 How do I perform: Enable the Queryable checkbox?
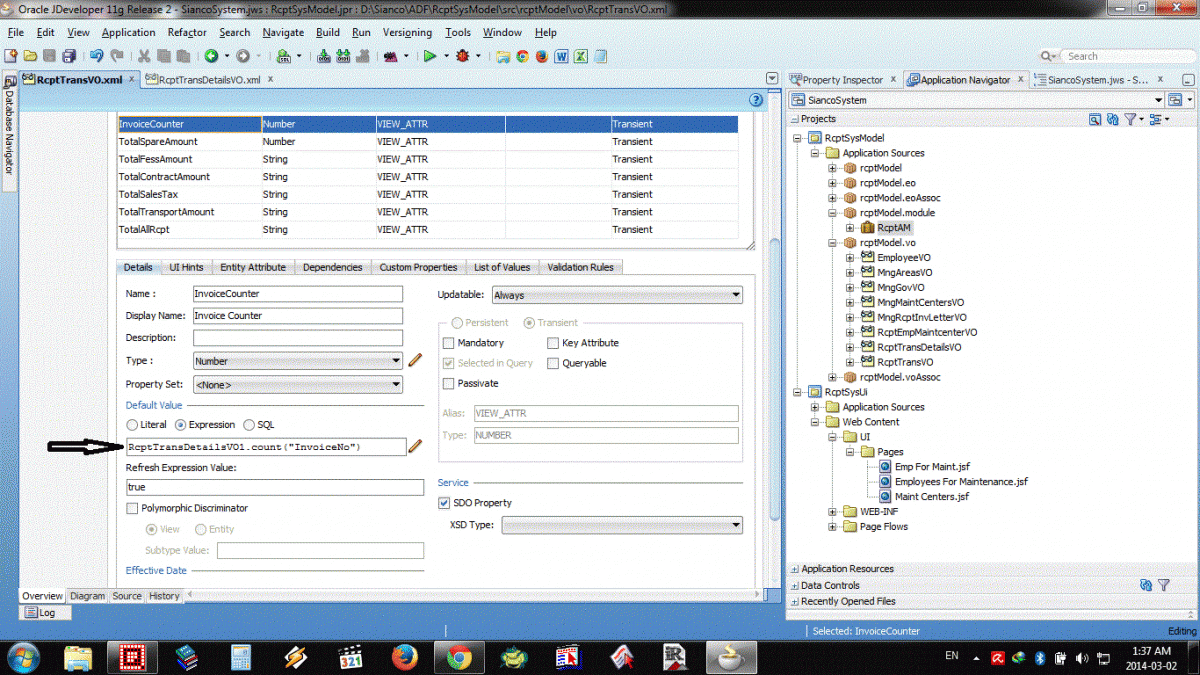(554, 363)
